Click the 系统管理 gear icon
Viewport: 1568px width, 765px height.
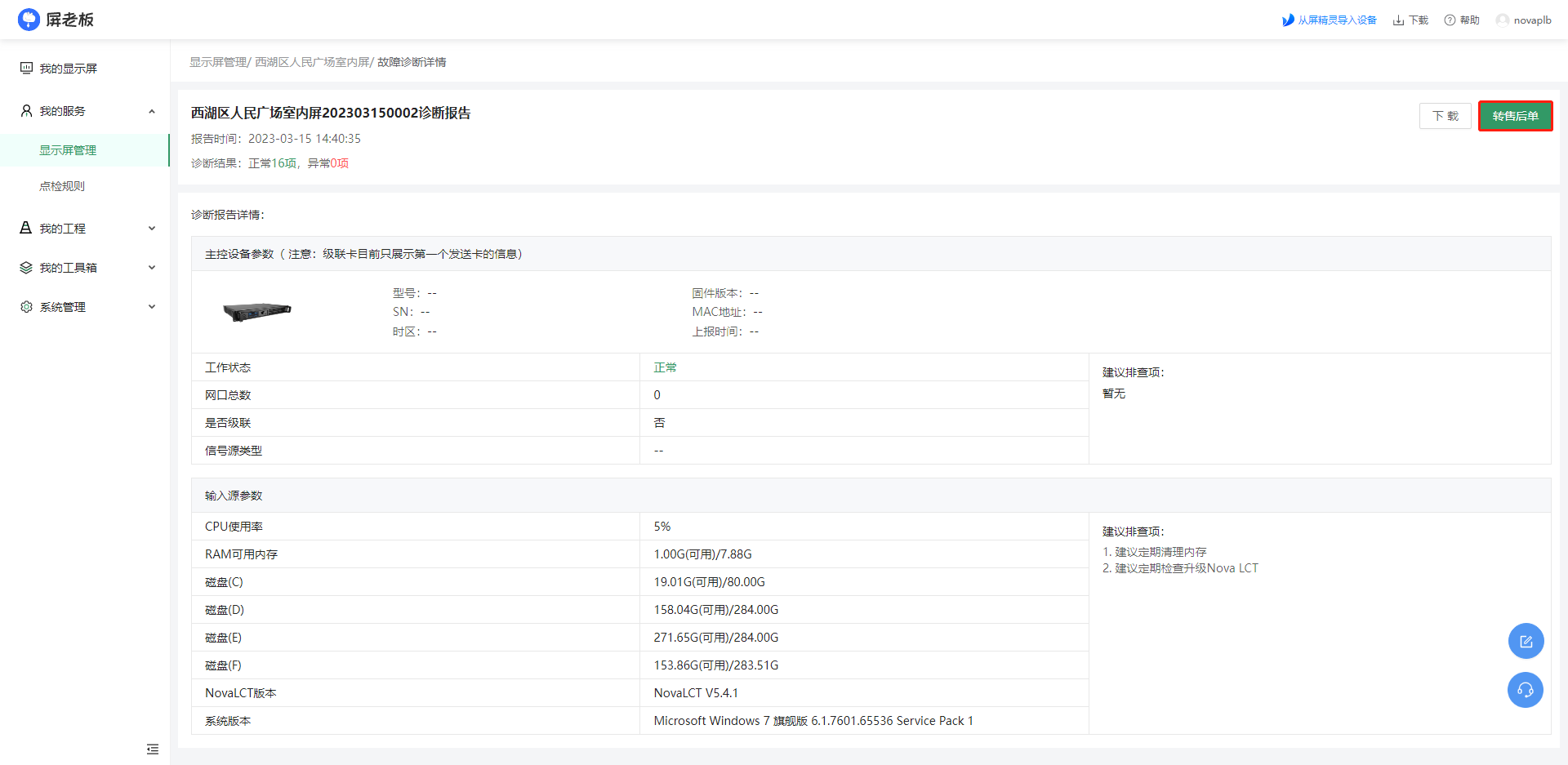point(26,306)
